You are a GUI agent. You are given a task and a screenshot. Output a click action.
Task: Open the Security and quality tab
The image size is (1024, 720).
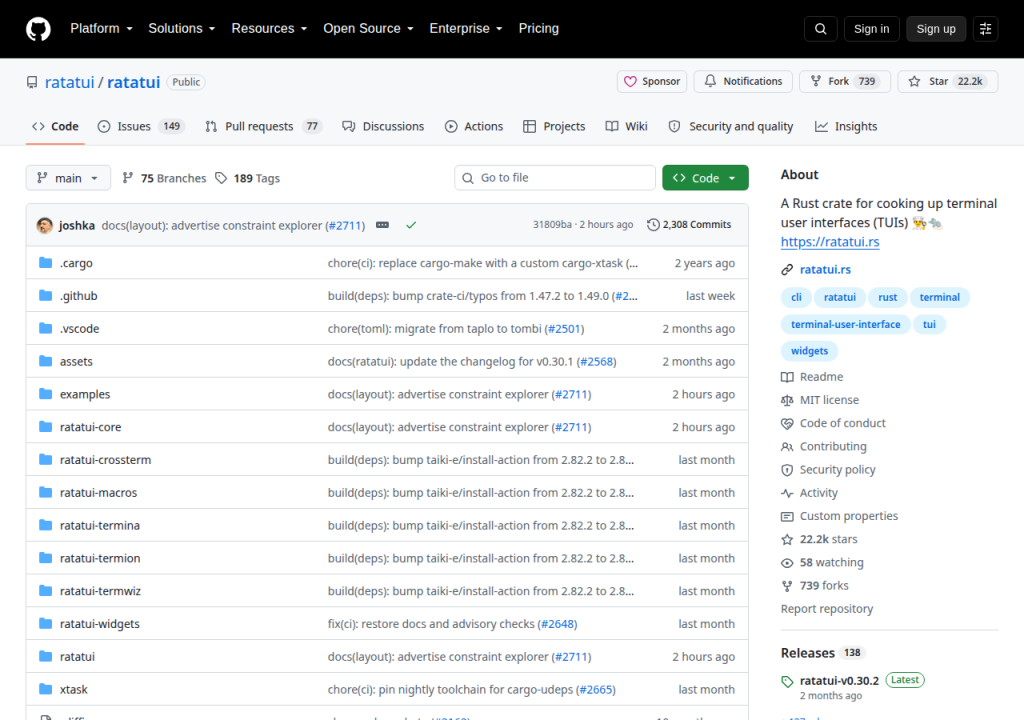tap(731, 126)
